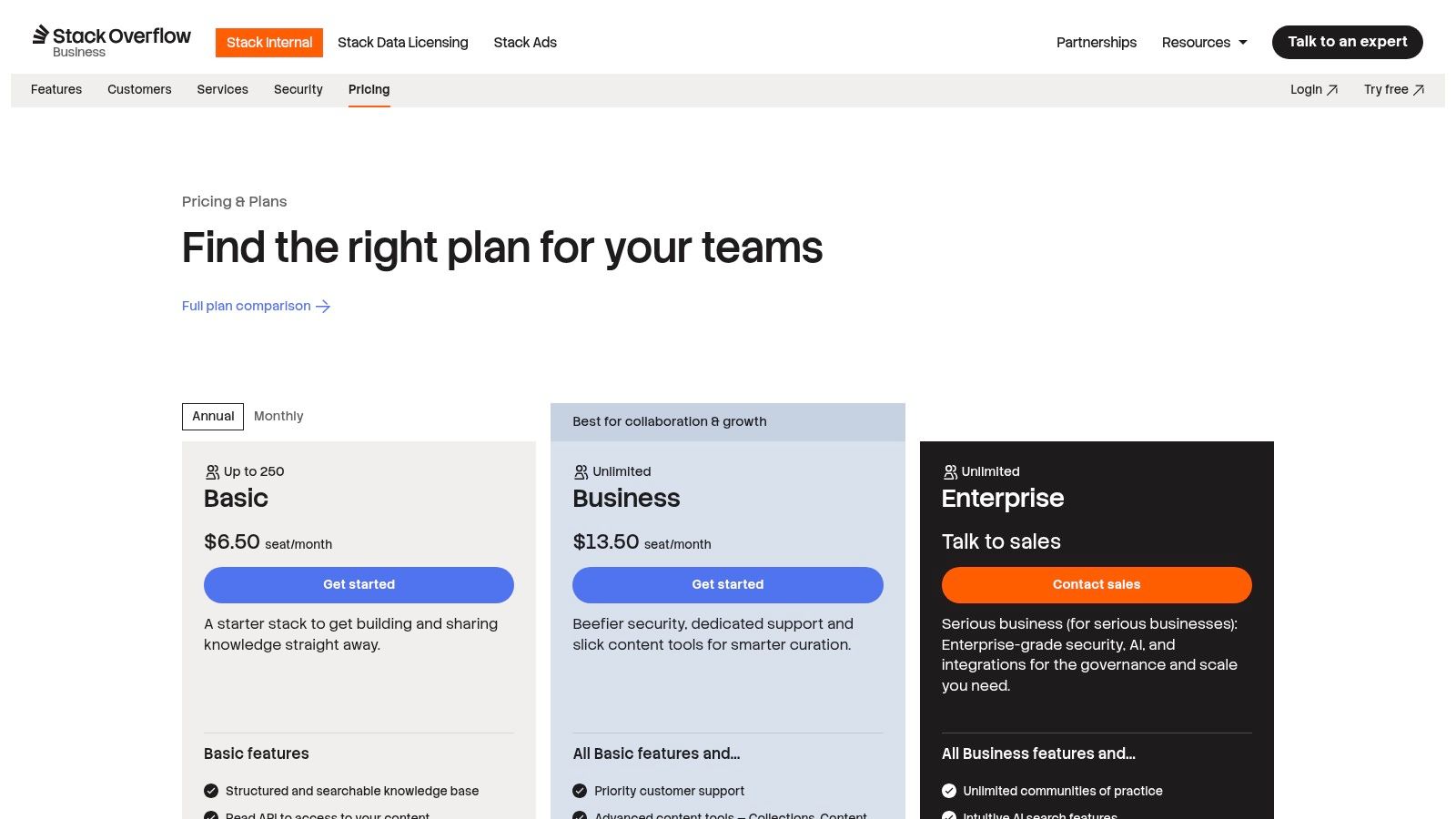Click Talk to an expert
Image resolution: width=1456 pixels, height=819 pixels.
(1347, 42)
